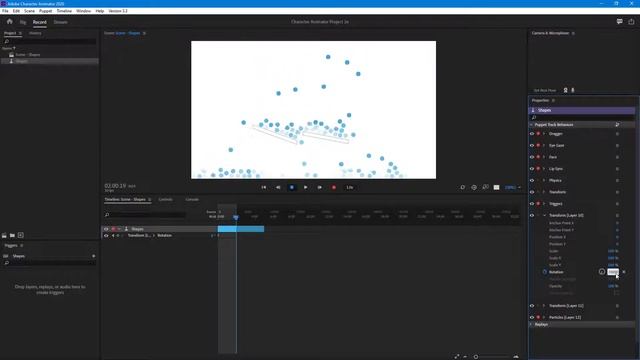
Task: Open Camera & Microphone panel menu
Action: tap(573, 33)
